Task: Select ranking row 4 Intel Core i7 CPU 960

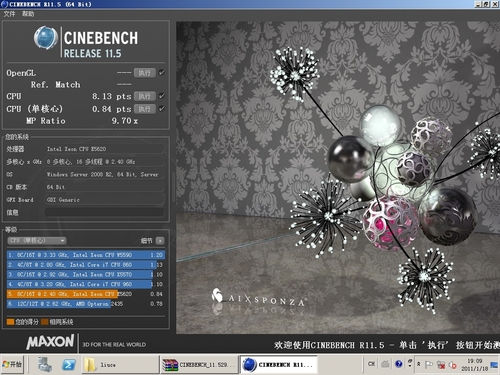Action: 86,284
